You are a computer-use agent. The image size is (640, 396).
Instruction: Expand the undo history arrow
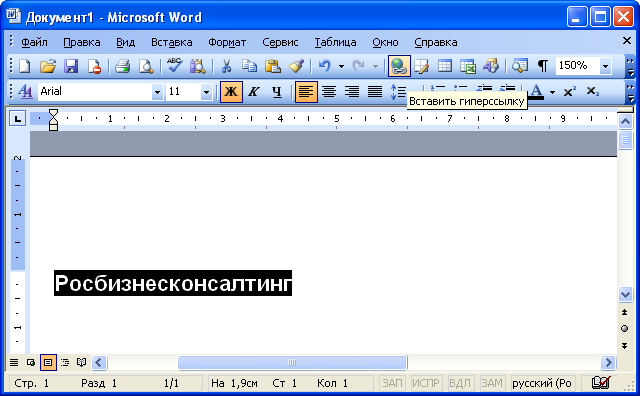point(341,66)
